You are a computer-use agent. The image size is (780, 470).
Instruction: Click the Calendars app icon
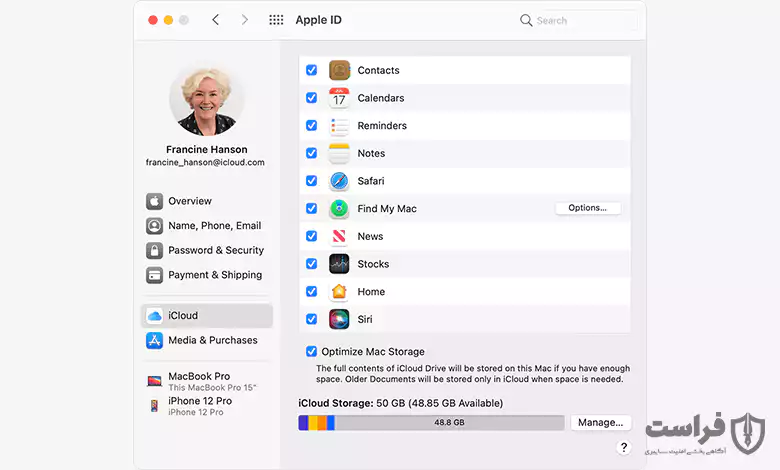tap(339, 98)
